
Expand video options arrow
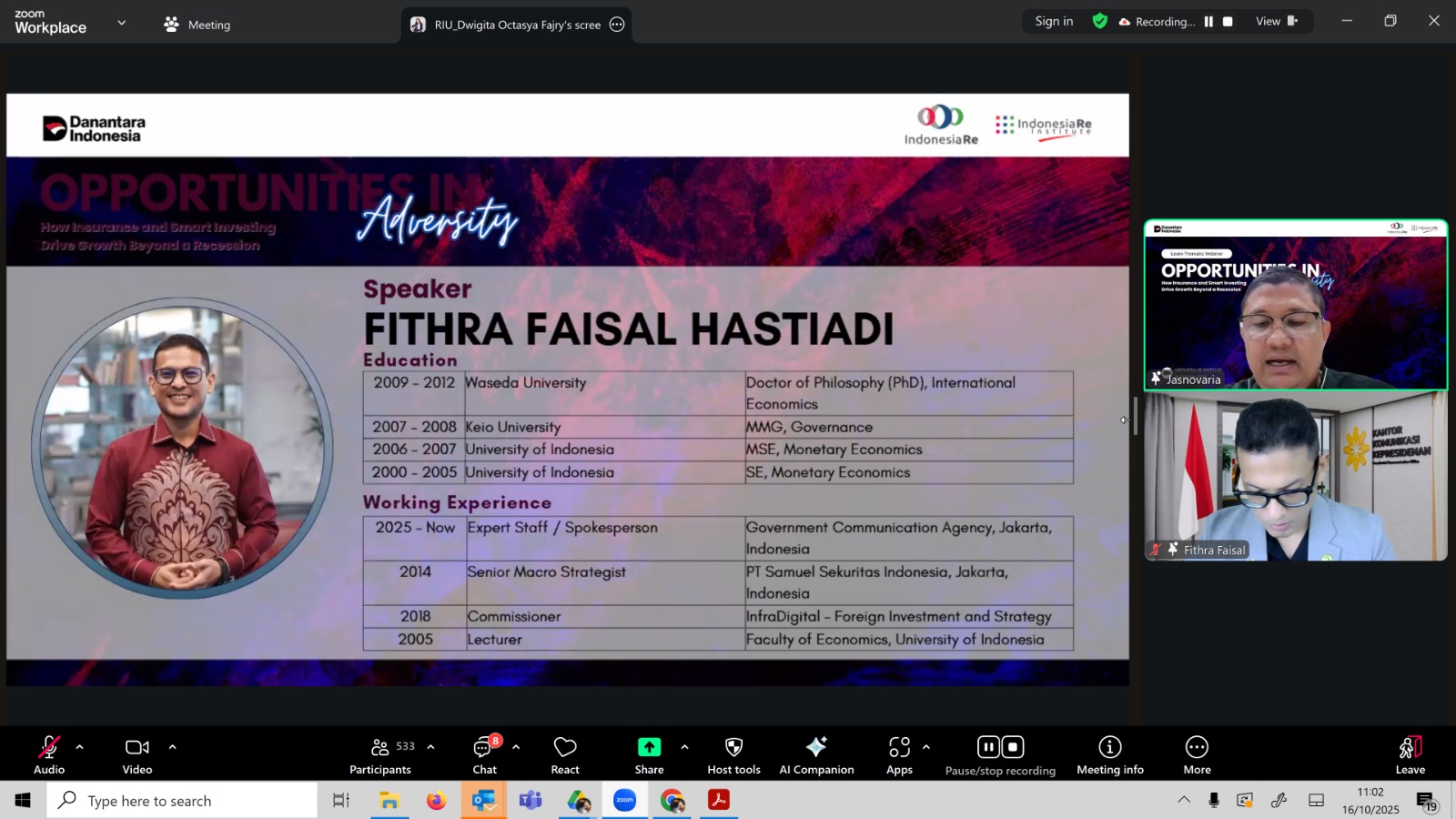click(172, 747)
